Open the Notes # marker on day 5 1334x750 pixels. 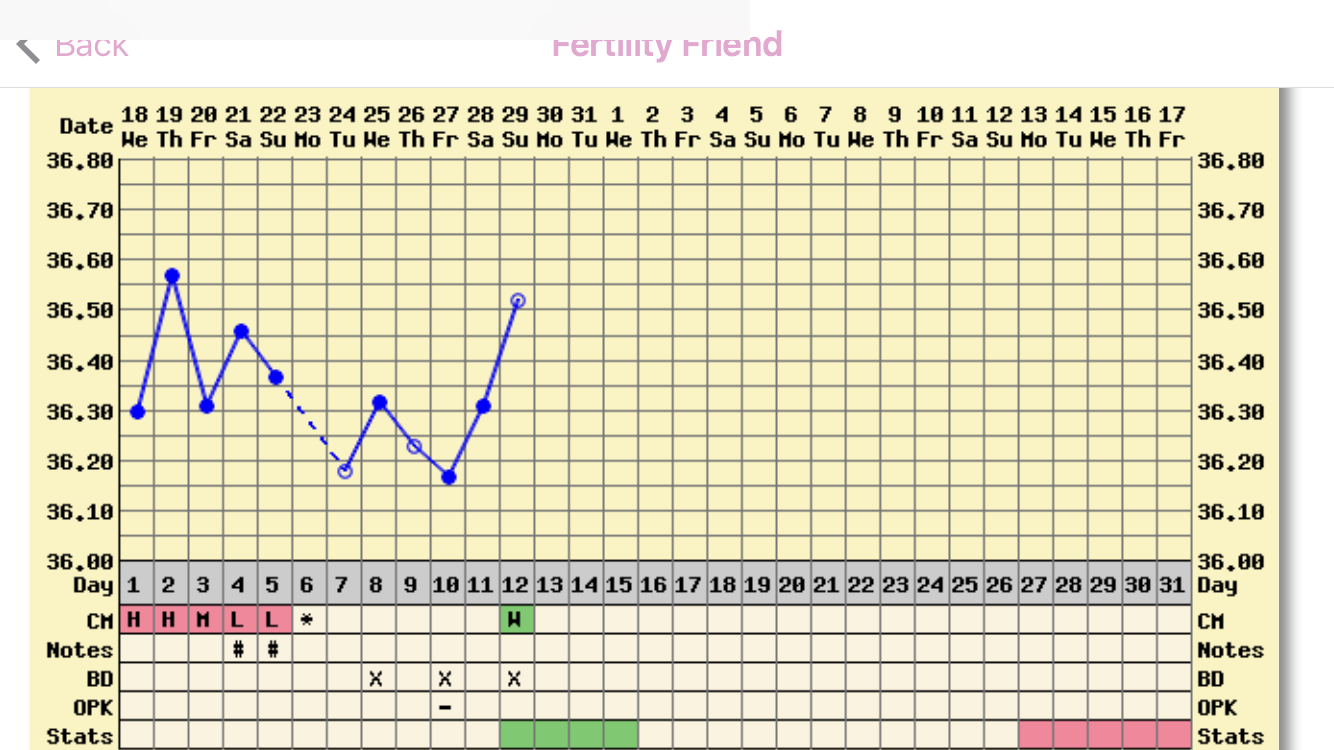(x=273, y=650)
